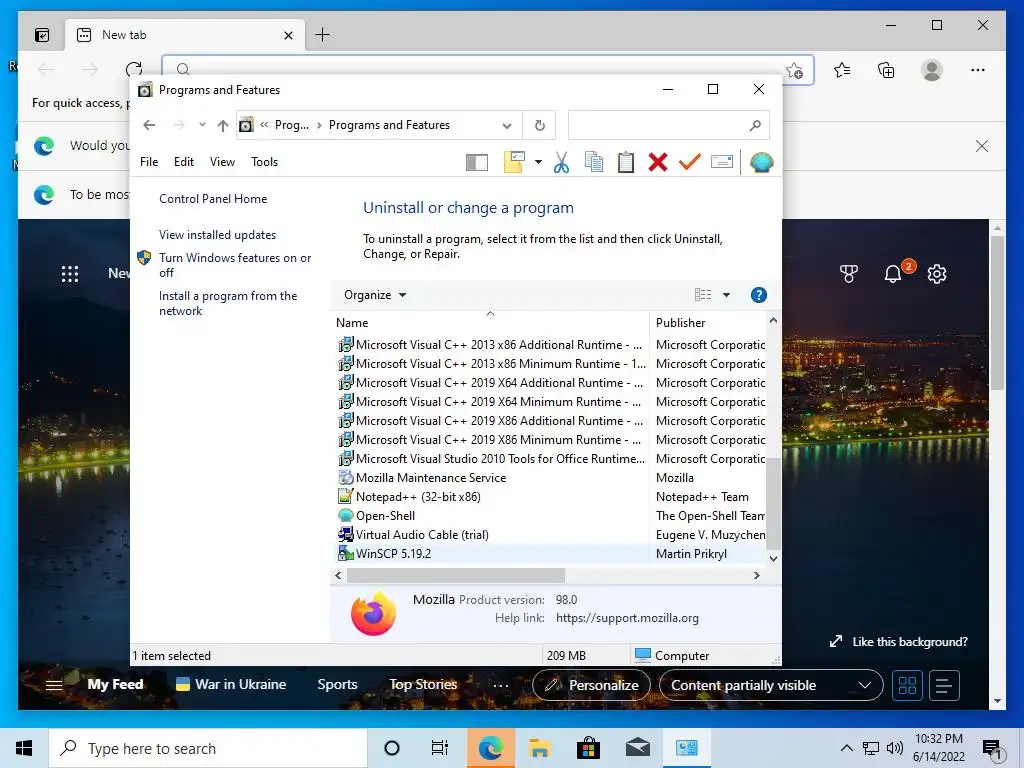Viewport: 1024px width, 768px height.
Task: Open Microsoft Store from the taskbar
Action: 588,748
